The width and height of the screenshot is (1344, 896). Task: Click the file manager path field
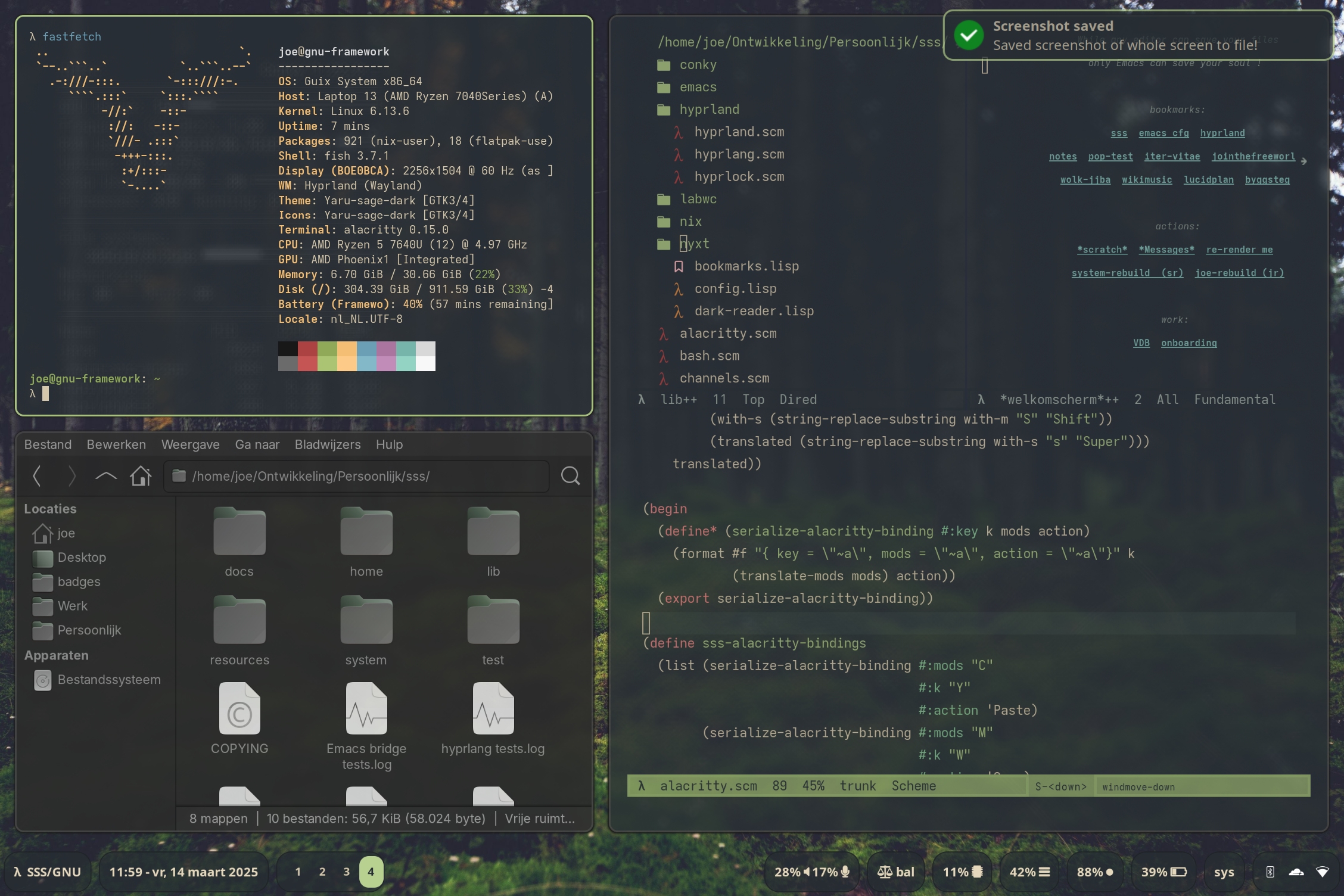pyautogui.click(x=356, y=476)
